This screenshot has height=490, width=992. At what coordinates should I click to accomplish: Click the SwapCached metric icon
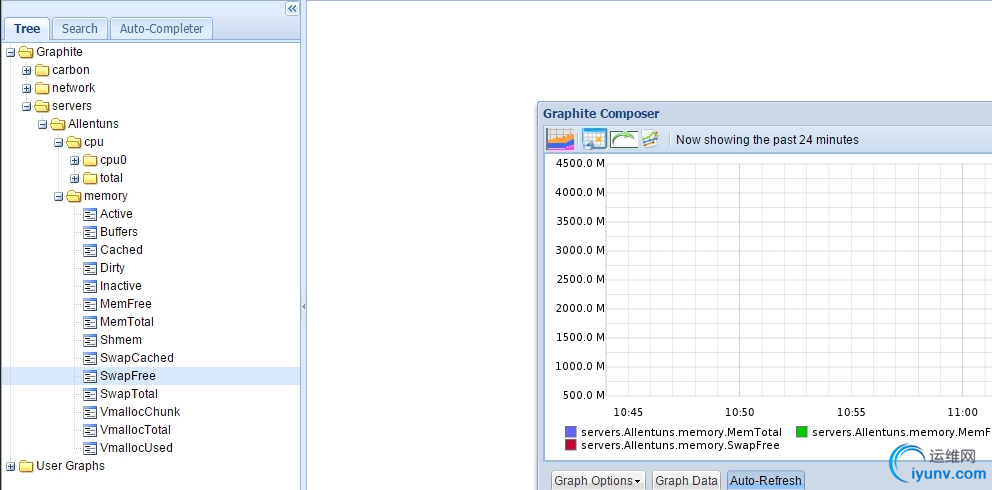(90, 358)
